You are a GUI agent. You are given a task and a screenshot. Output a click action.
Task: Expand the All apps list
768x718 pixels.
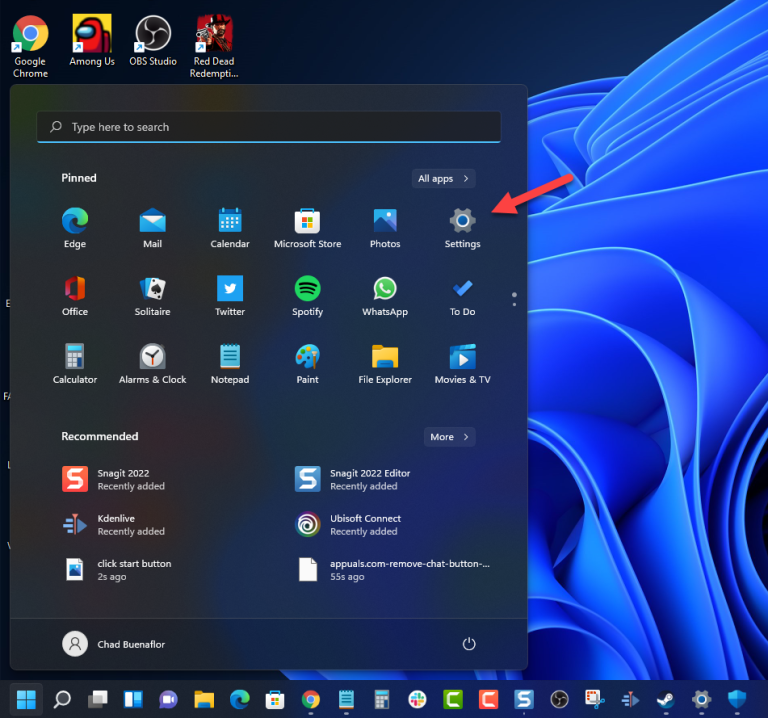443,179
